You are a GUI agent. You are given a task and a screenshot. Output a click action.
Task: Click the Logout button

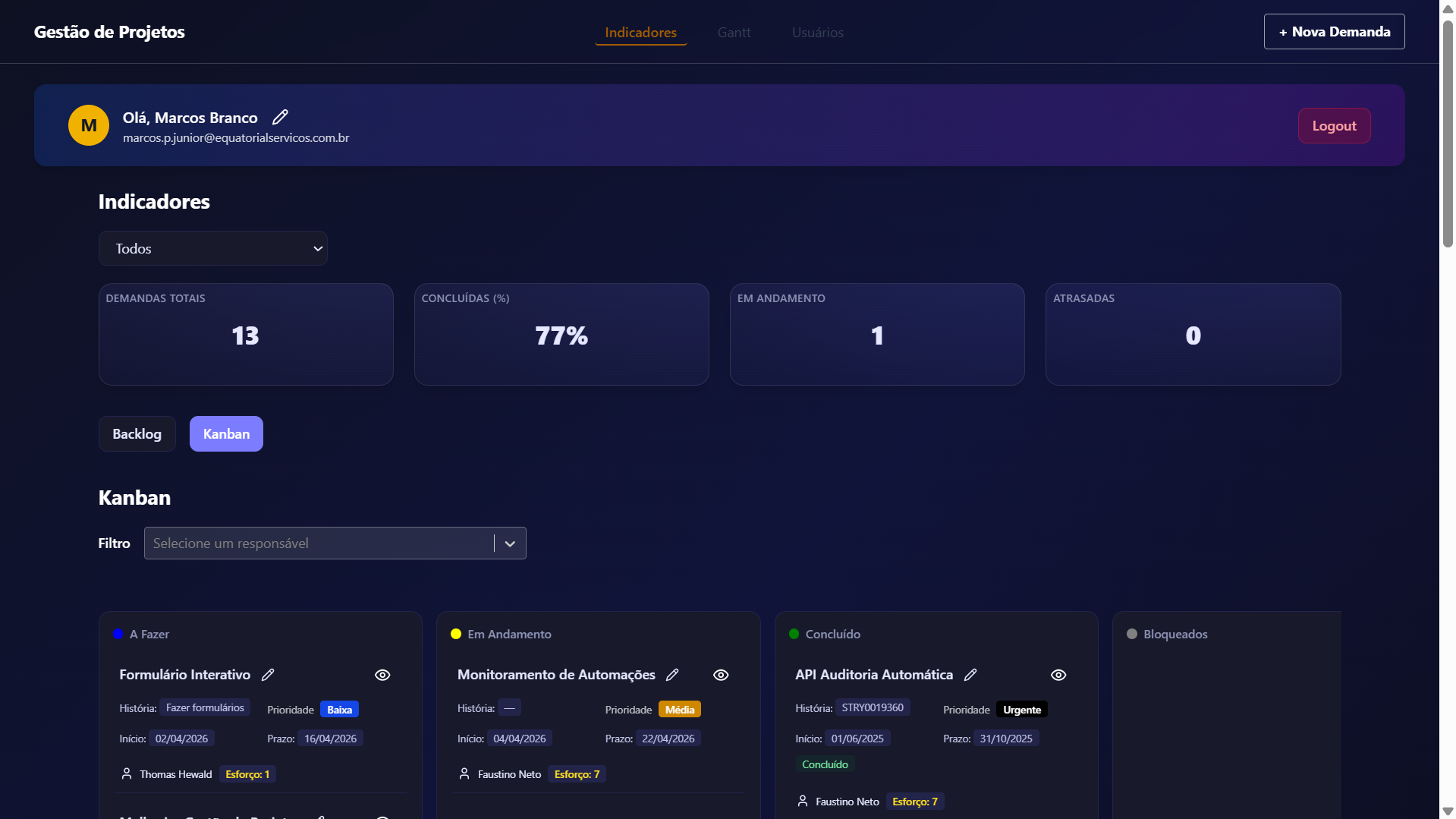point(1334,126)
